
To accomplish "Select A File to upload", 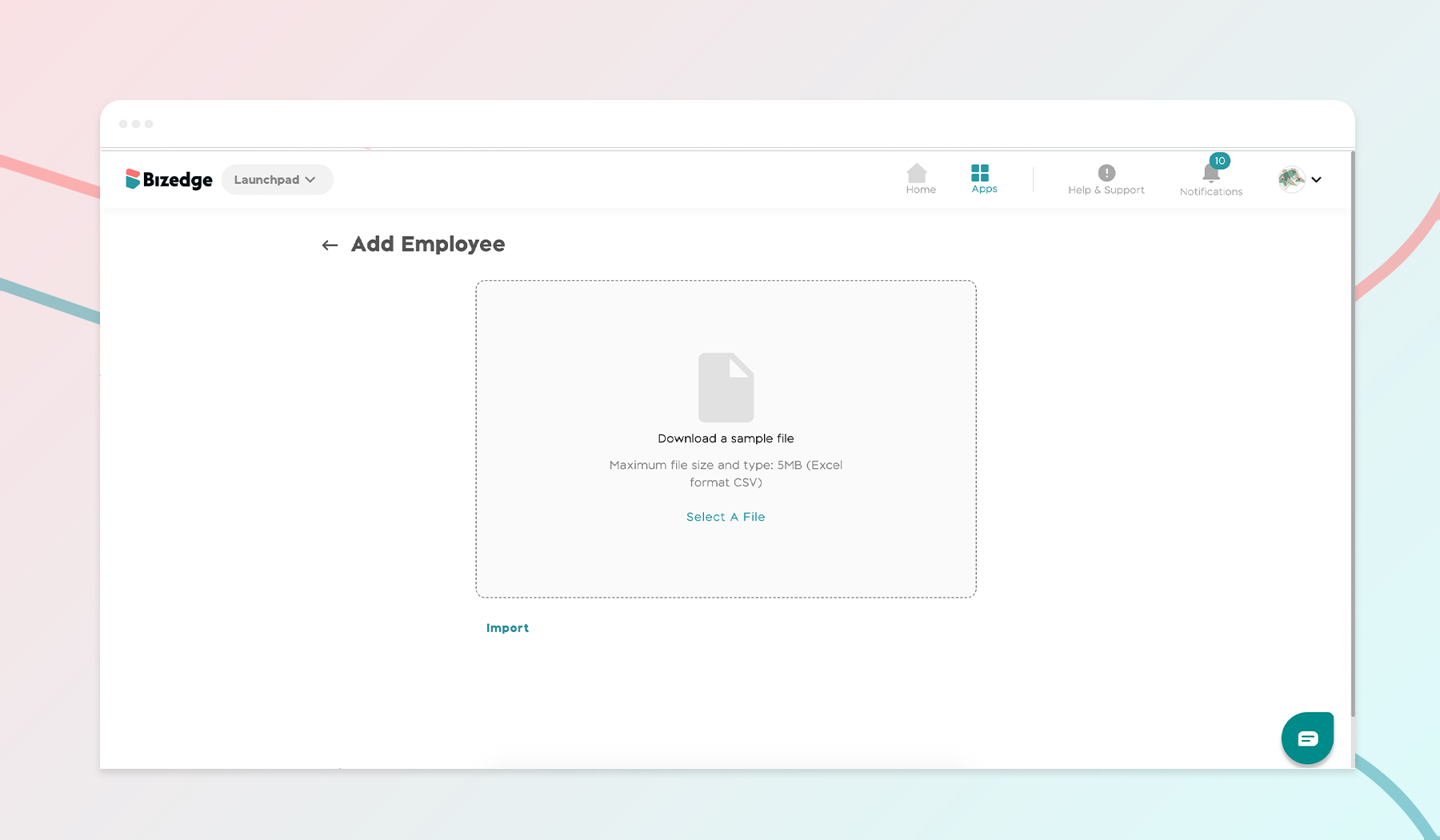I will click(x=725, y=517).
